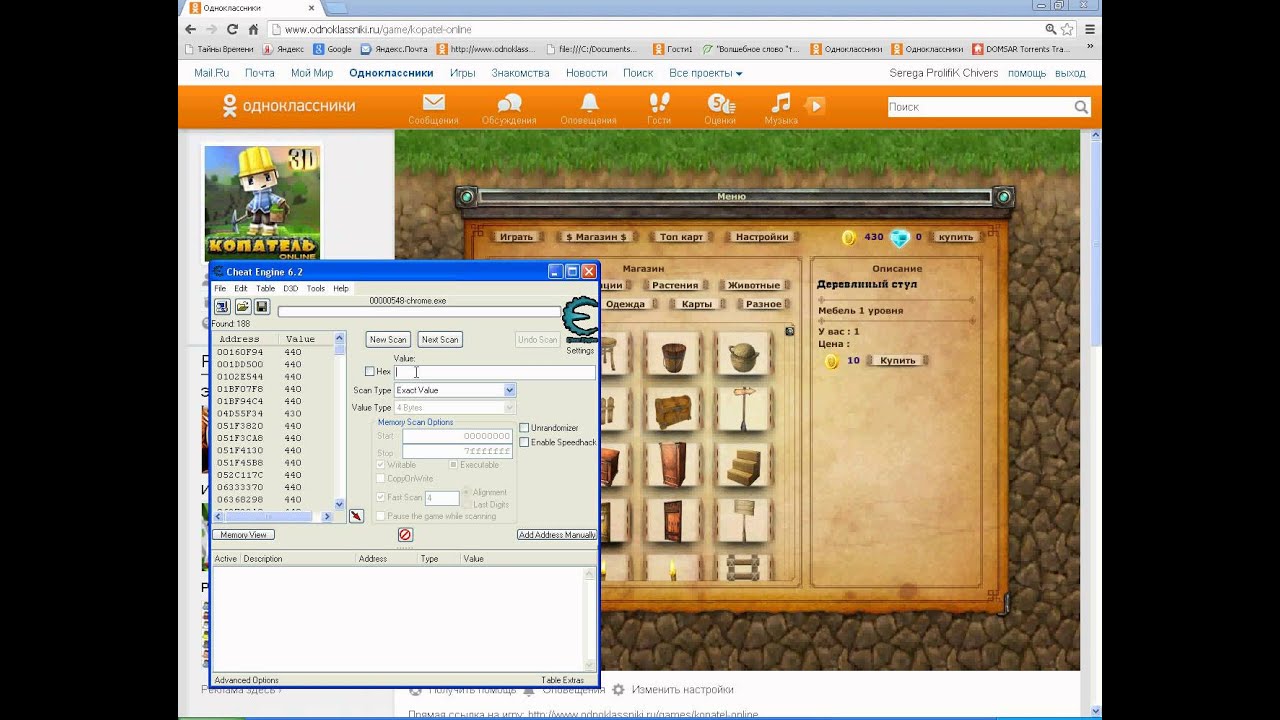
Task: Click the Играть game tab
Action: pos(516,237)
